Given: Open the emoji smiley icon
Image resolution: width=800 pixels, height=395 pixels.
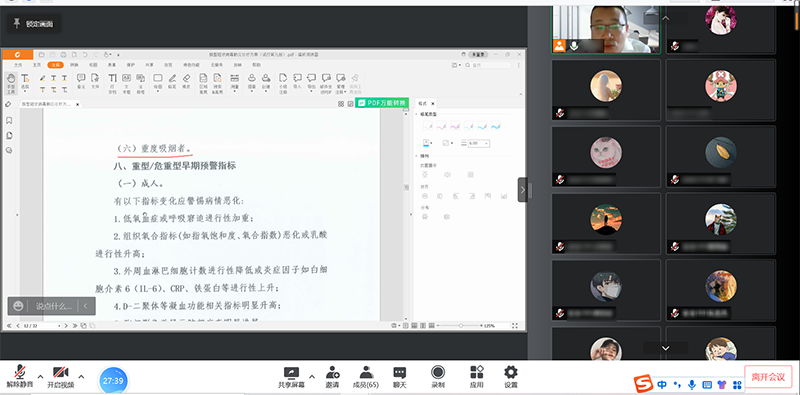Looking at the screenshot, I should tap(18, 306).
